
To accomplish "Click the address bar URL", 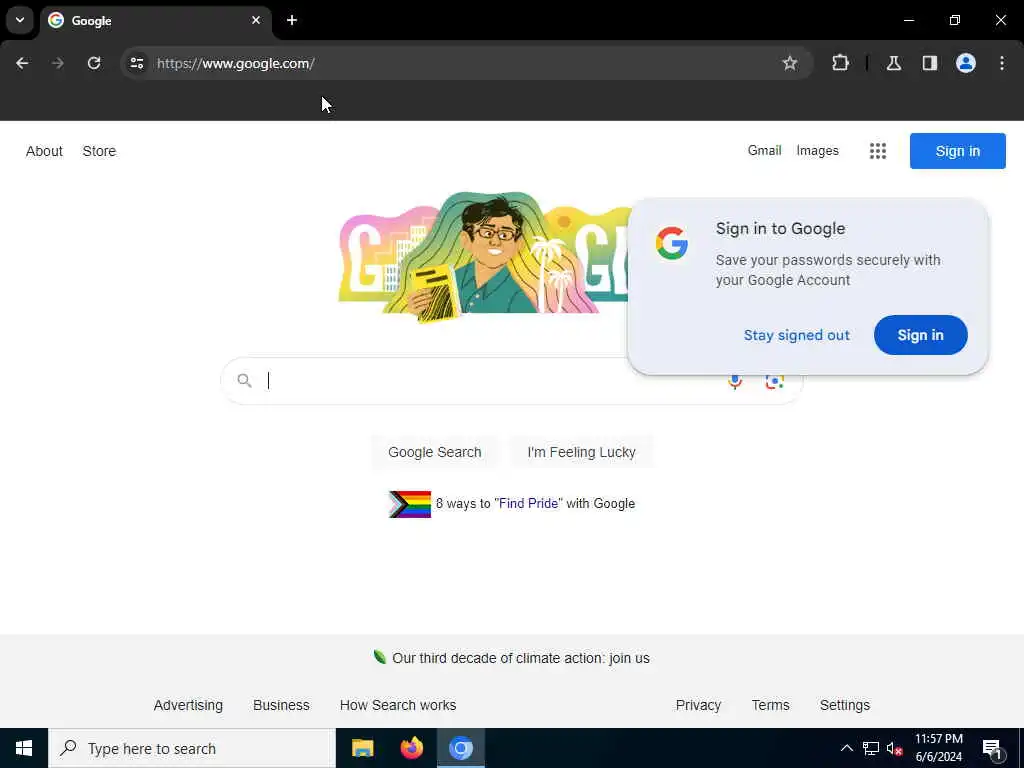I will pyautogui.click(x=236, y=63).
